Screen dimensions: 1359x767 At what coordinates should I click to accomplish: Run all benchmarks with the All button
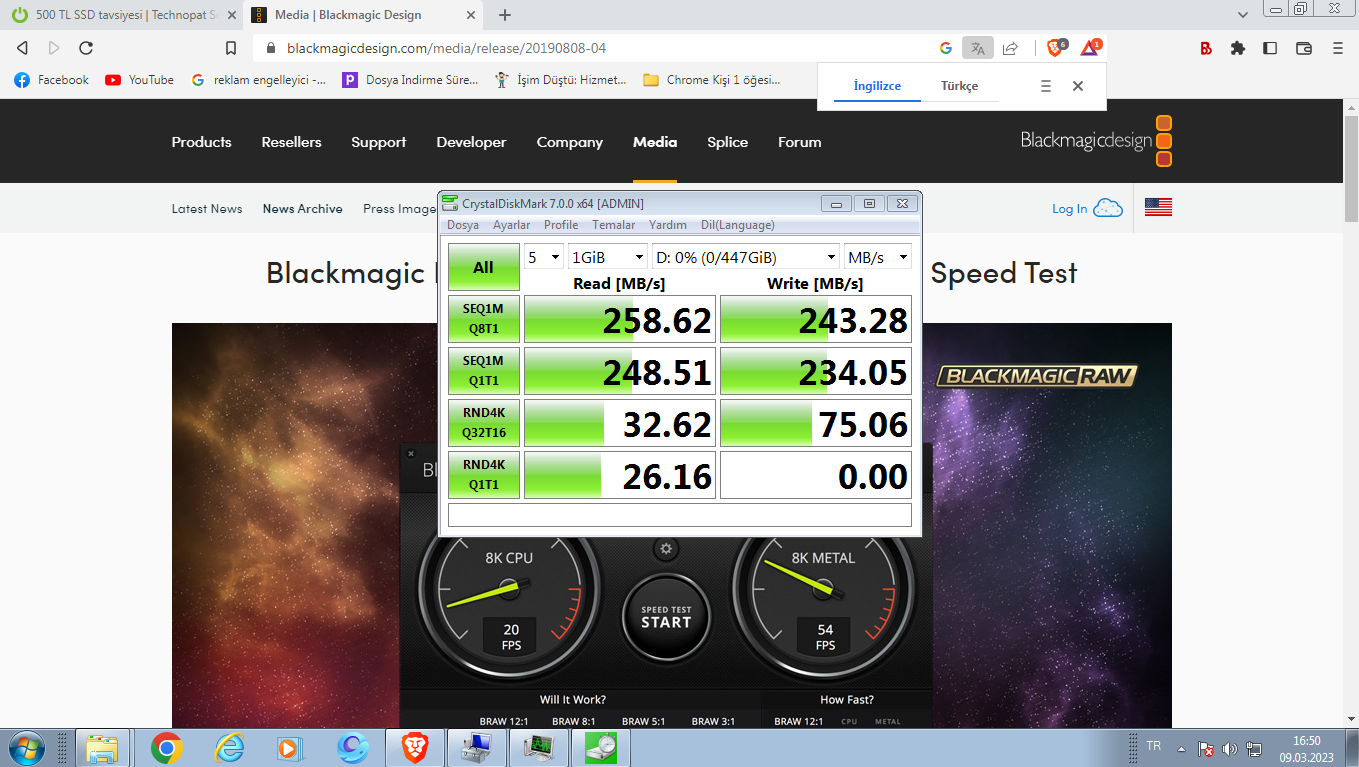click(x=484, y=267)
